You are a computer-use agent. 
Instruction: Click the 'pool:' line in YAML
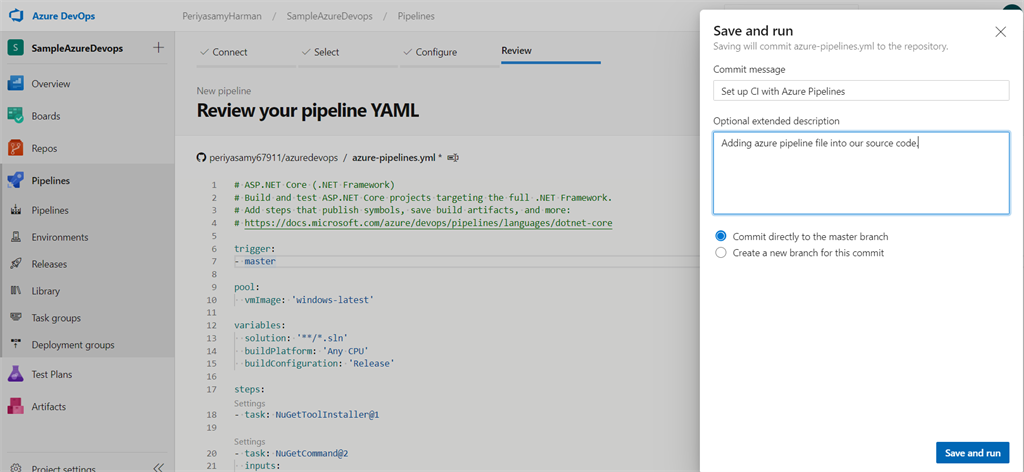[247, 287]
